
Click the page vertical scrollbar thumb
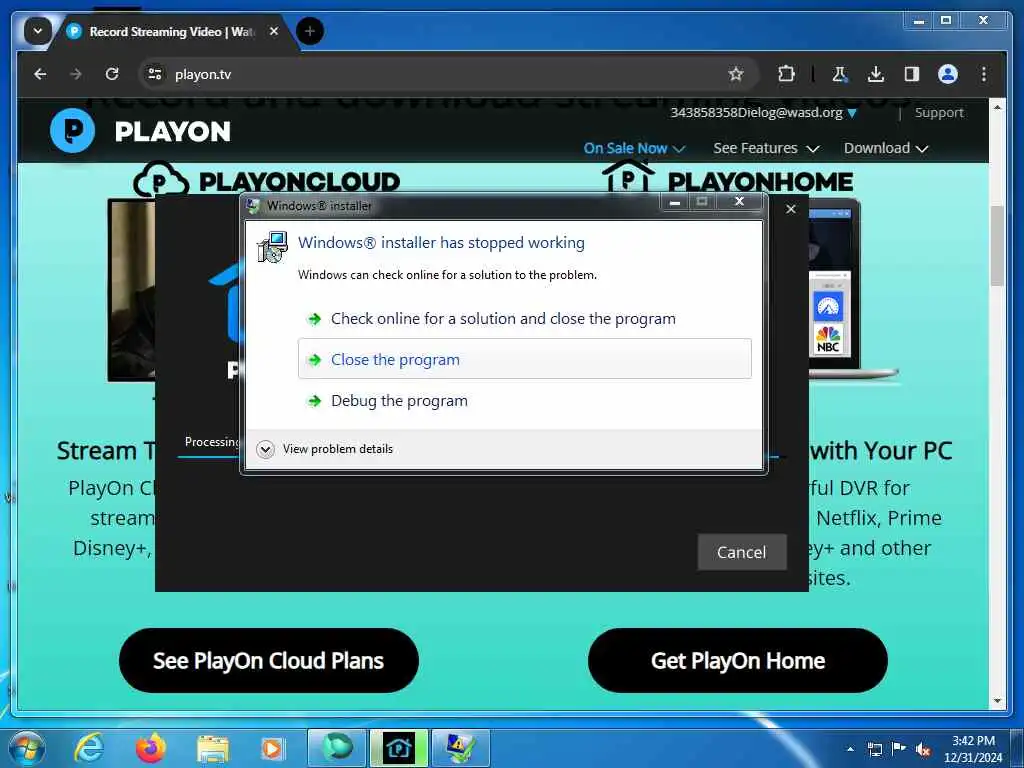(997, 246)
